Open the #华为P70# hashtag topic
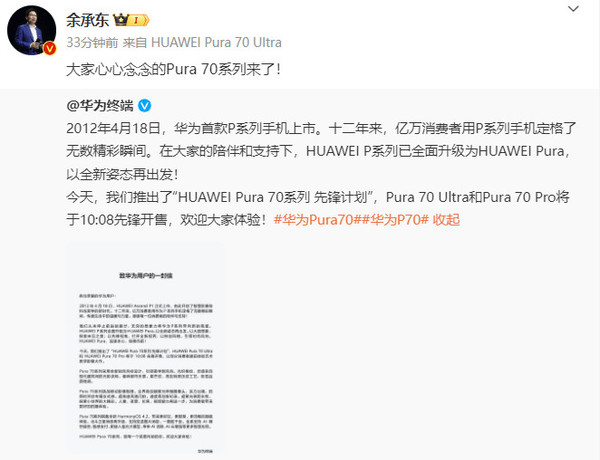 point(393,220)
